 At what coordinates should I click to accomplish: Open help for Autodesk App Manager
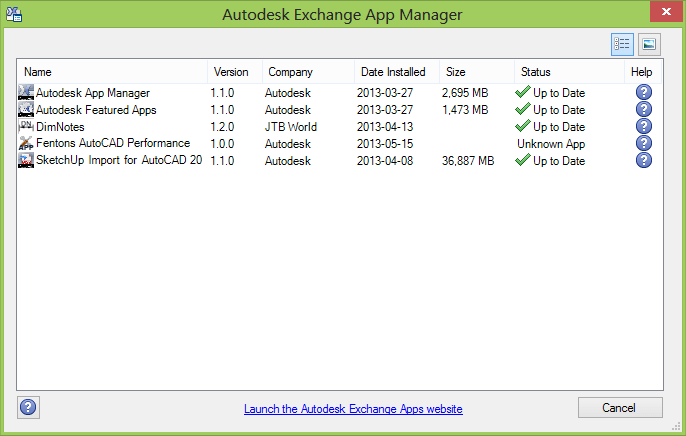coord(644,92)
